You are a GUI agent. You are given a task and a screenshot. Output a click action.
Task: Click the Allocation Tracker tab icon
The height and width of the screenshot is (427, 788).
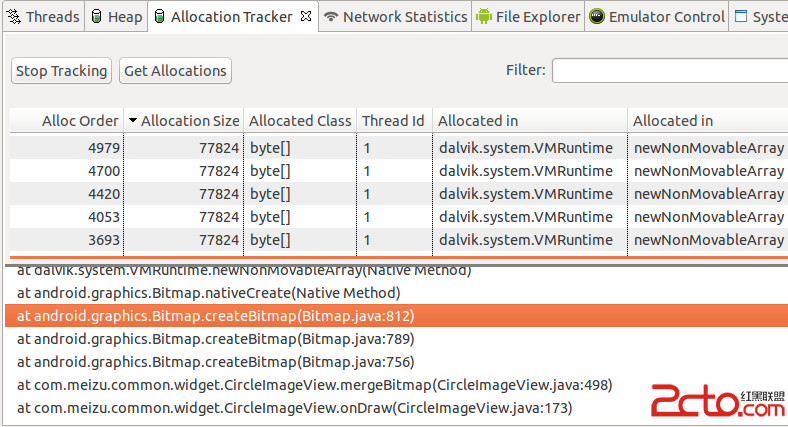[159, 17]
